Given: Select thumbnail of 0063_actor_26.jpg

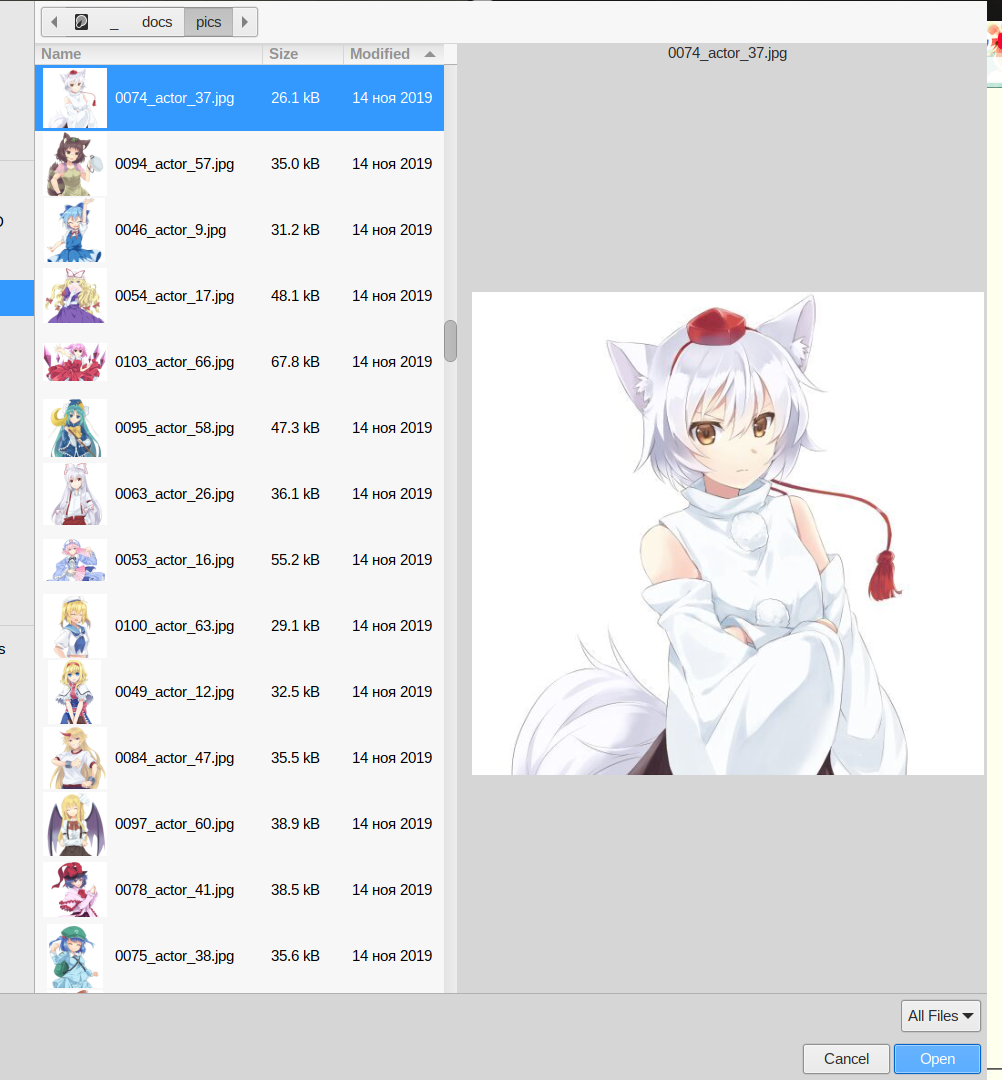Looking at the screenshot, I should tap(75, 495).
